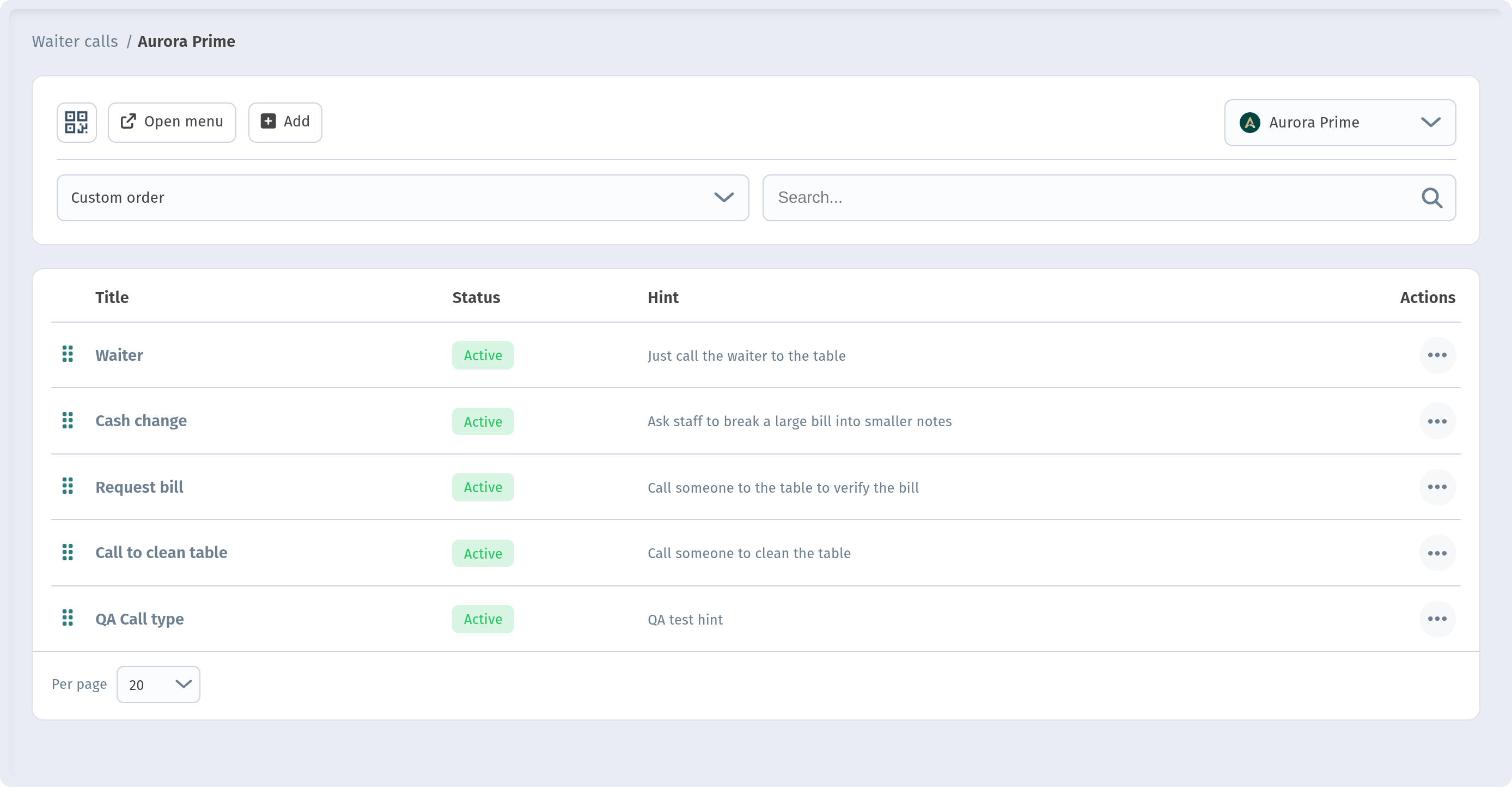Open actions menu for Waiter row
The height and width of the screenshot is (787, 1512).
point(1437,355)
